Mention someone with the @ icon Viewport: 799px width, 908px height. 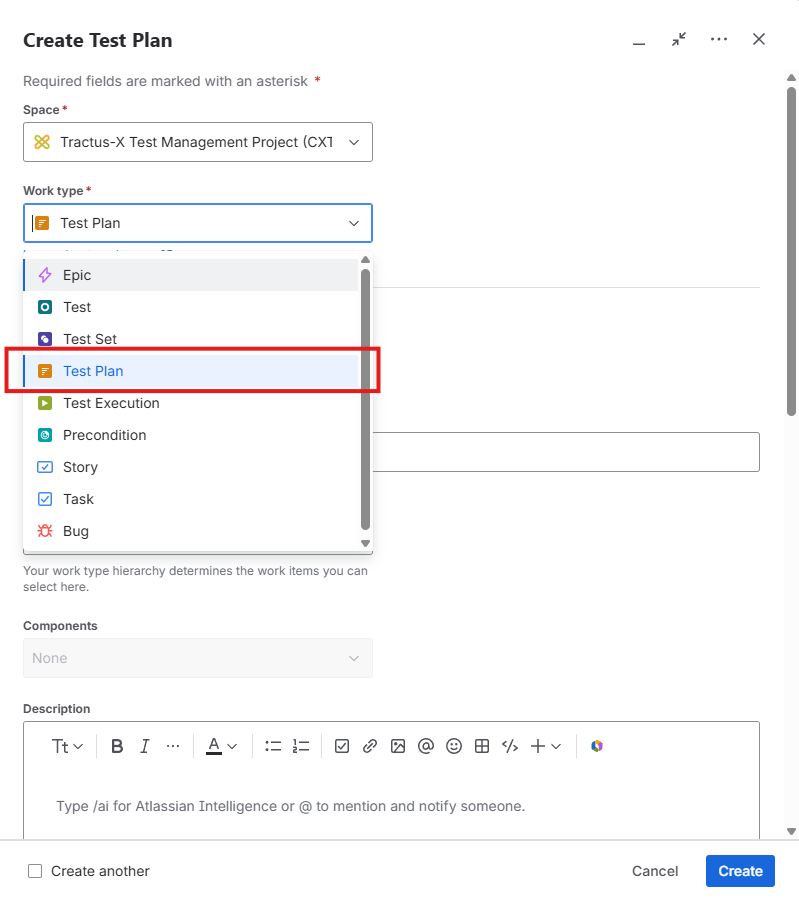[426, 746]
